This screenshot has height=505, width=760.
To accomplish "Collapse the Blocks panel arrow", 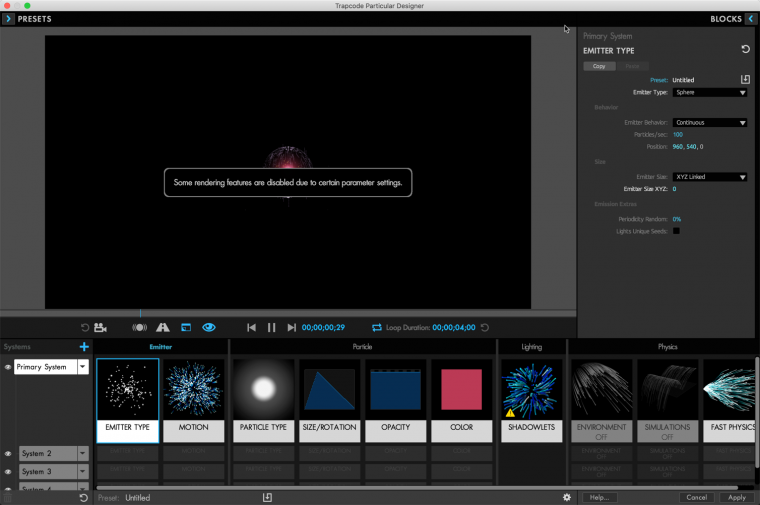I will [751, 19].
